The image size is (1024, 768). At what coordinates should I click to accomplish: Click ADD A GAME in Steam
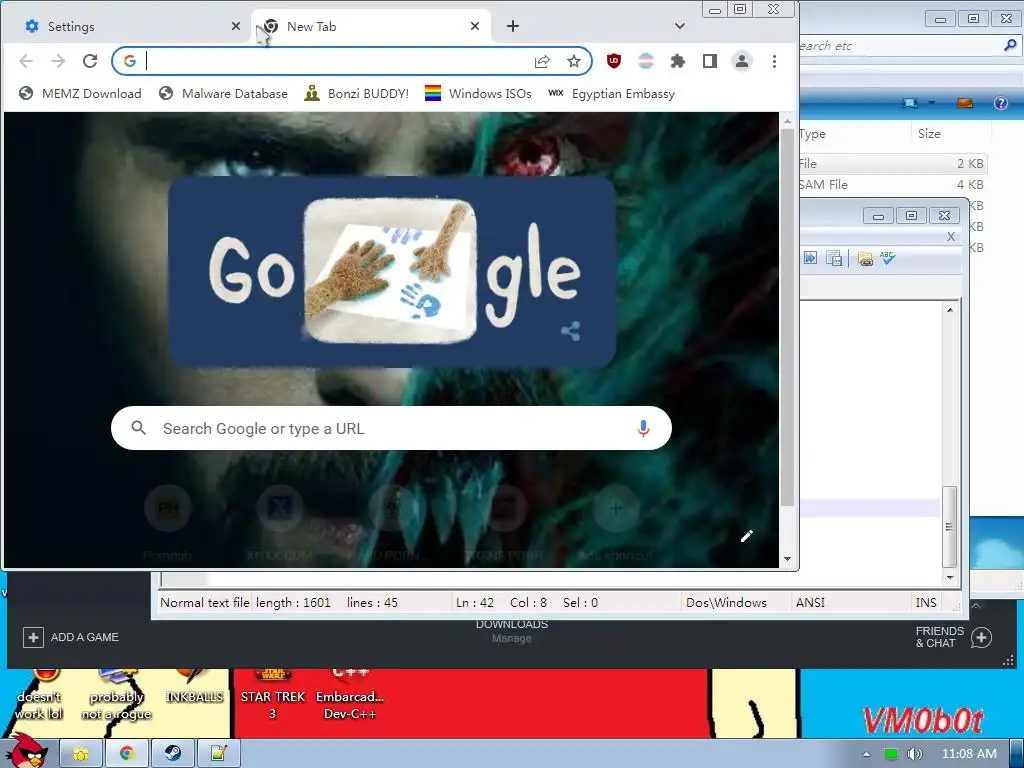click(71, 637)
